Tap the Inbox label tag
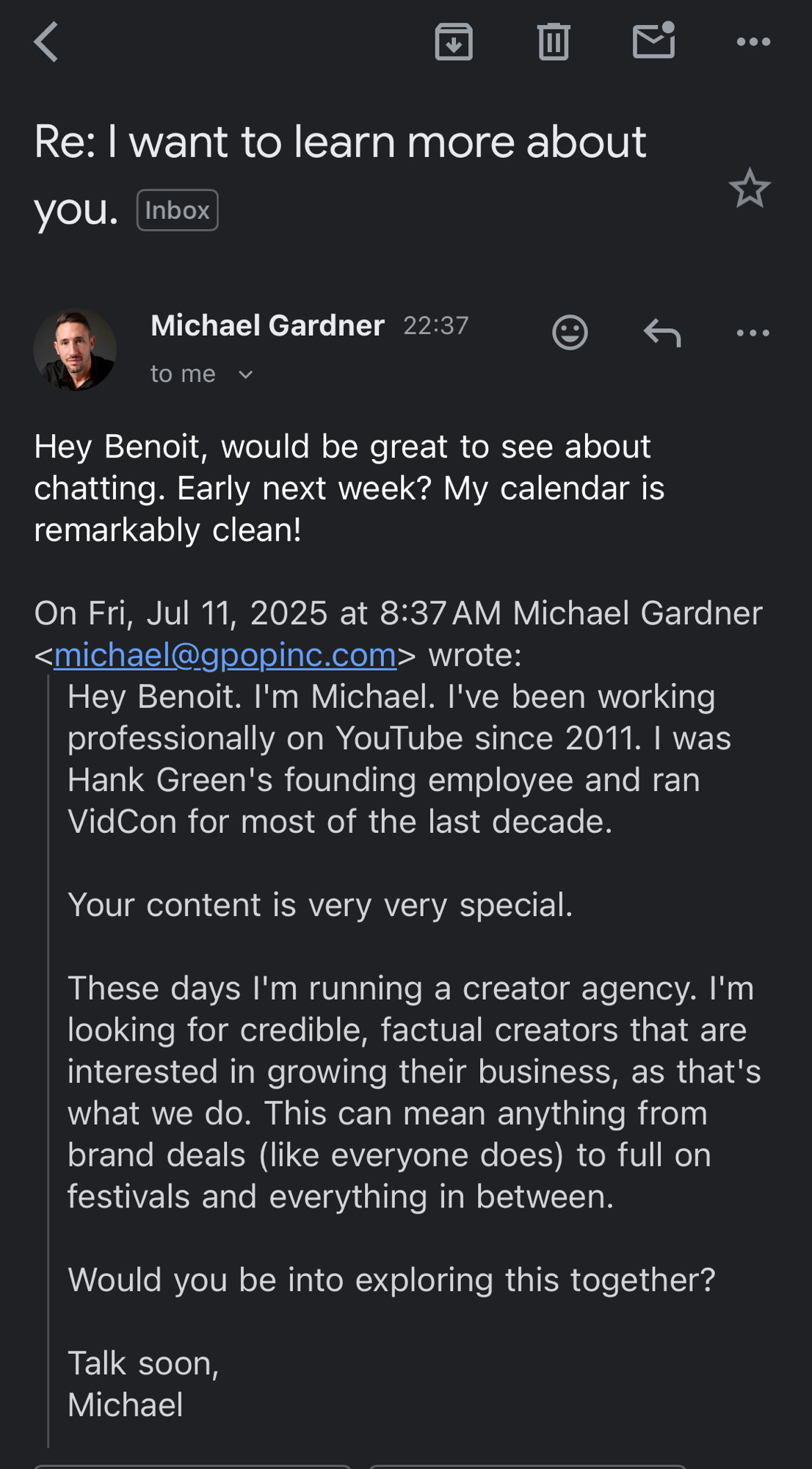812x1469 pixels. coord(177,210)
